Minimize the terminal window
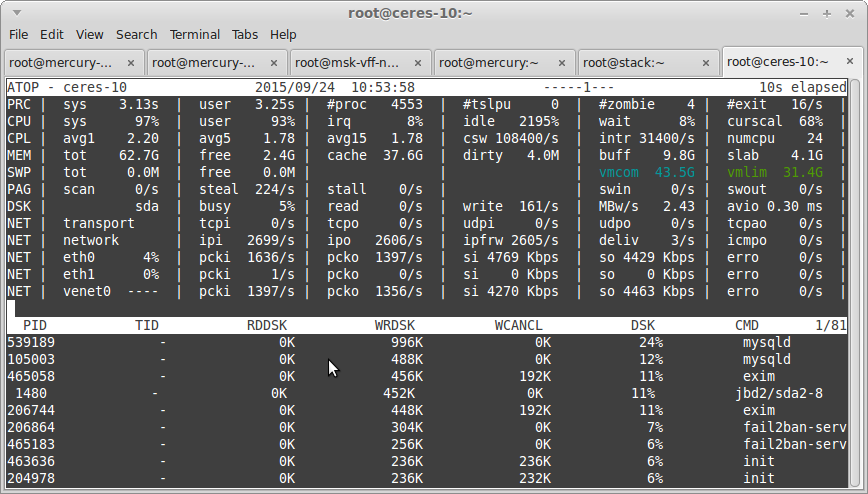868x494 pixels. coord(804,14)
